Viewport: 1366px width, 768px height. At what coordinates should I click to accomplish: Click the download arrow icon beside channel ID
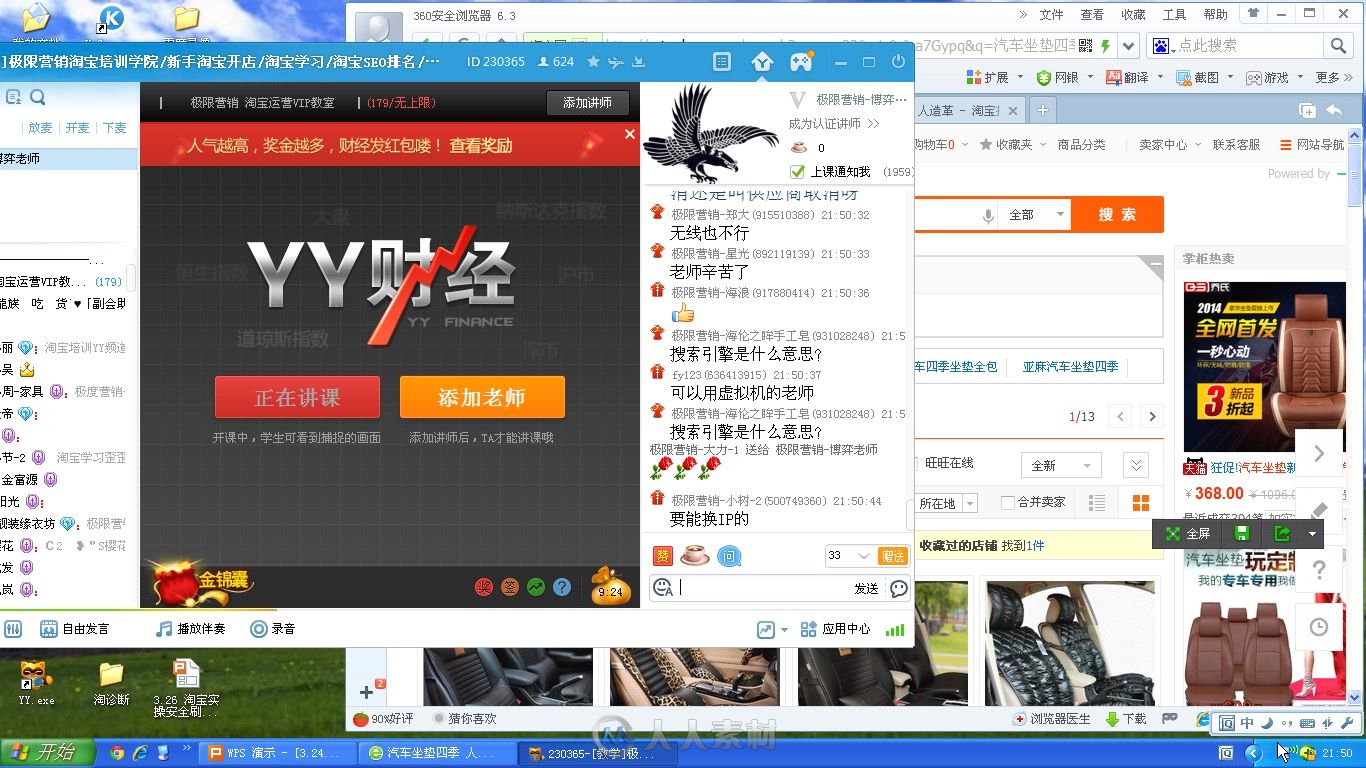click(638, 62)
